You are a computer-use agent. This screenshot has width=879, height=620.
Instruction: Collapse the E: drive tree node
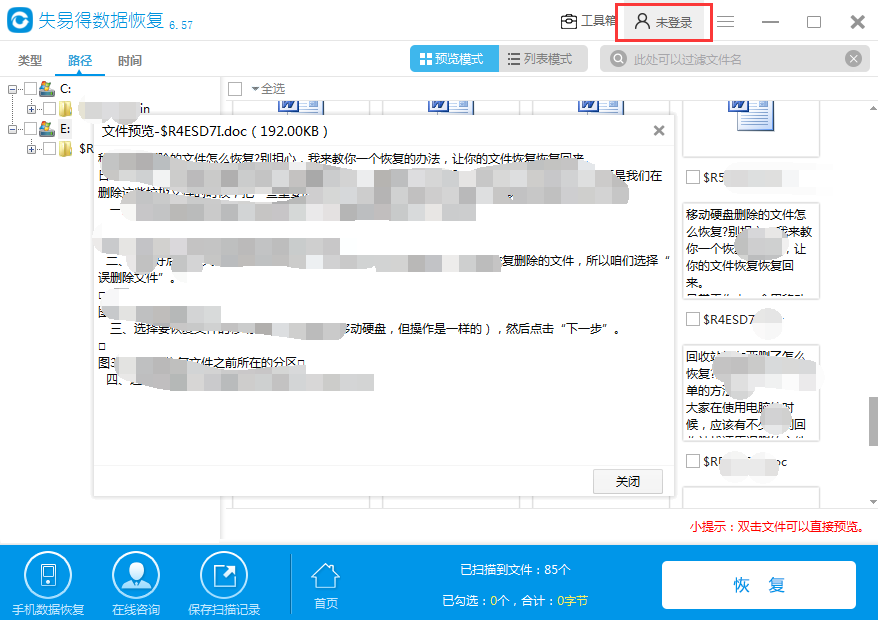pos(12,129)
